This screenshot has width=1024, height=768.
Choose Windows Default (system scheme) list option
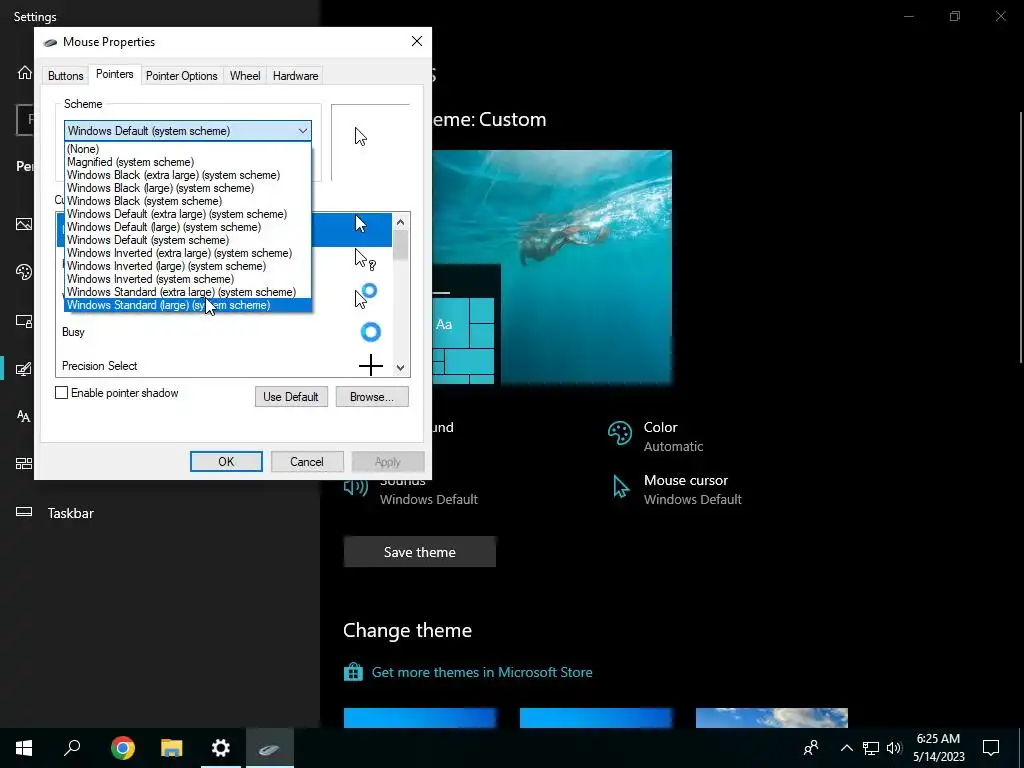(188, 240)
